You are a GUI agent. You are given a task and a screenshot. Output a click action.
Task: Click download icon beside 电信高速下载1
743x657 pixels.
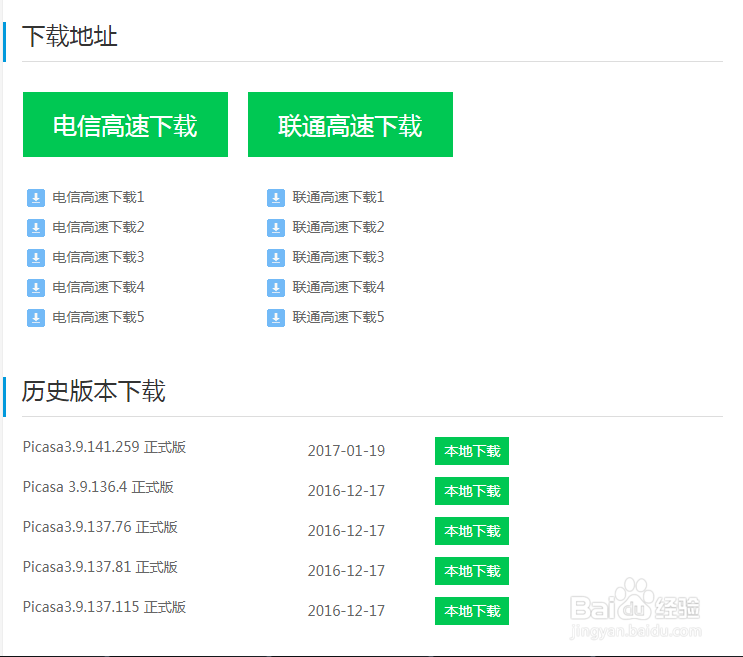pos(36,198)
